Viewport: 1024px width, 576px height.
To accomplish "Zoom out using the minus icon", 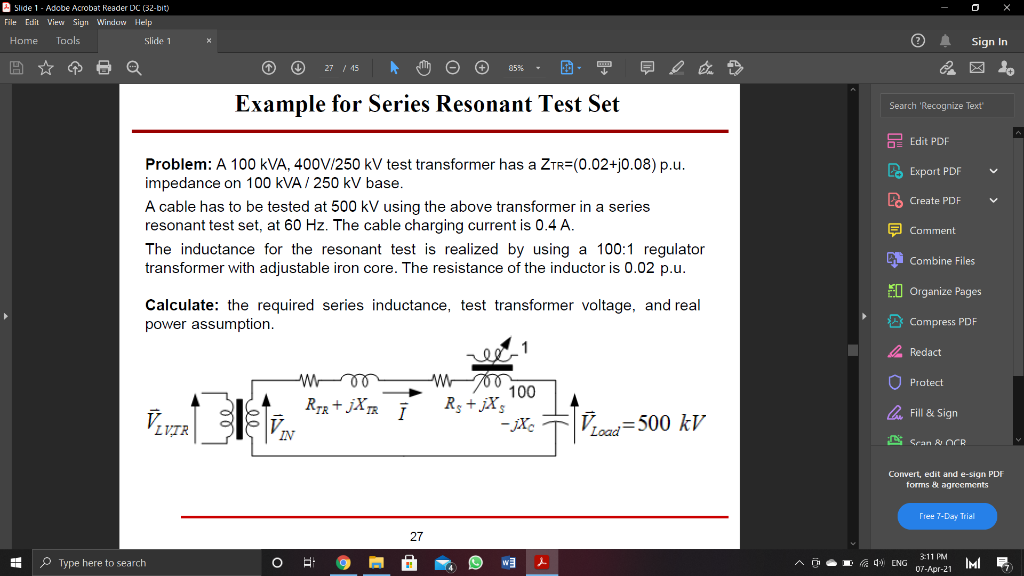I will pos(453,68).
